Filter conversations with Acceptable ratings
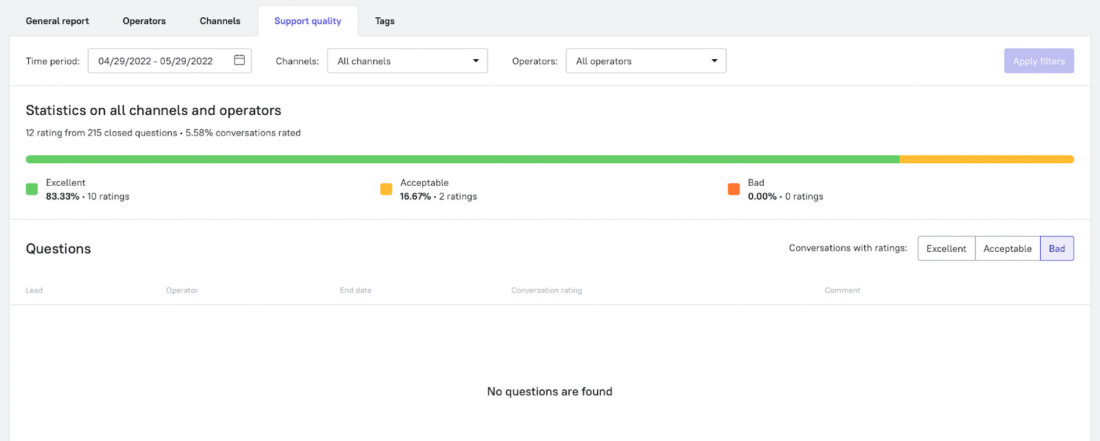The width and height of the screenshot is (1100, 441). (x=1007, y=248)
